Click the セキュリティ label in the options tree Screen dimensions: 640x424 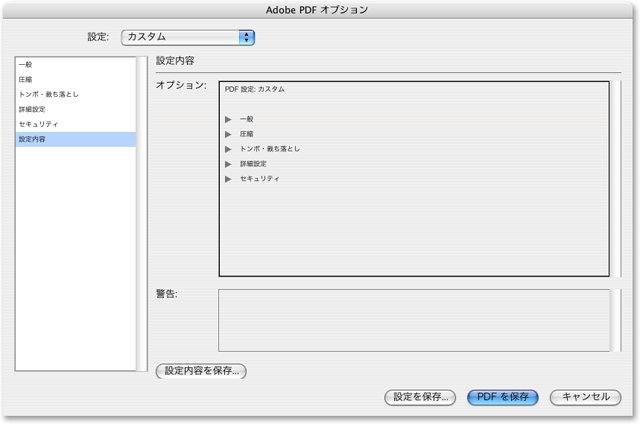(260, 179)
